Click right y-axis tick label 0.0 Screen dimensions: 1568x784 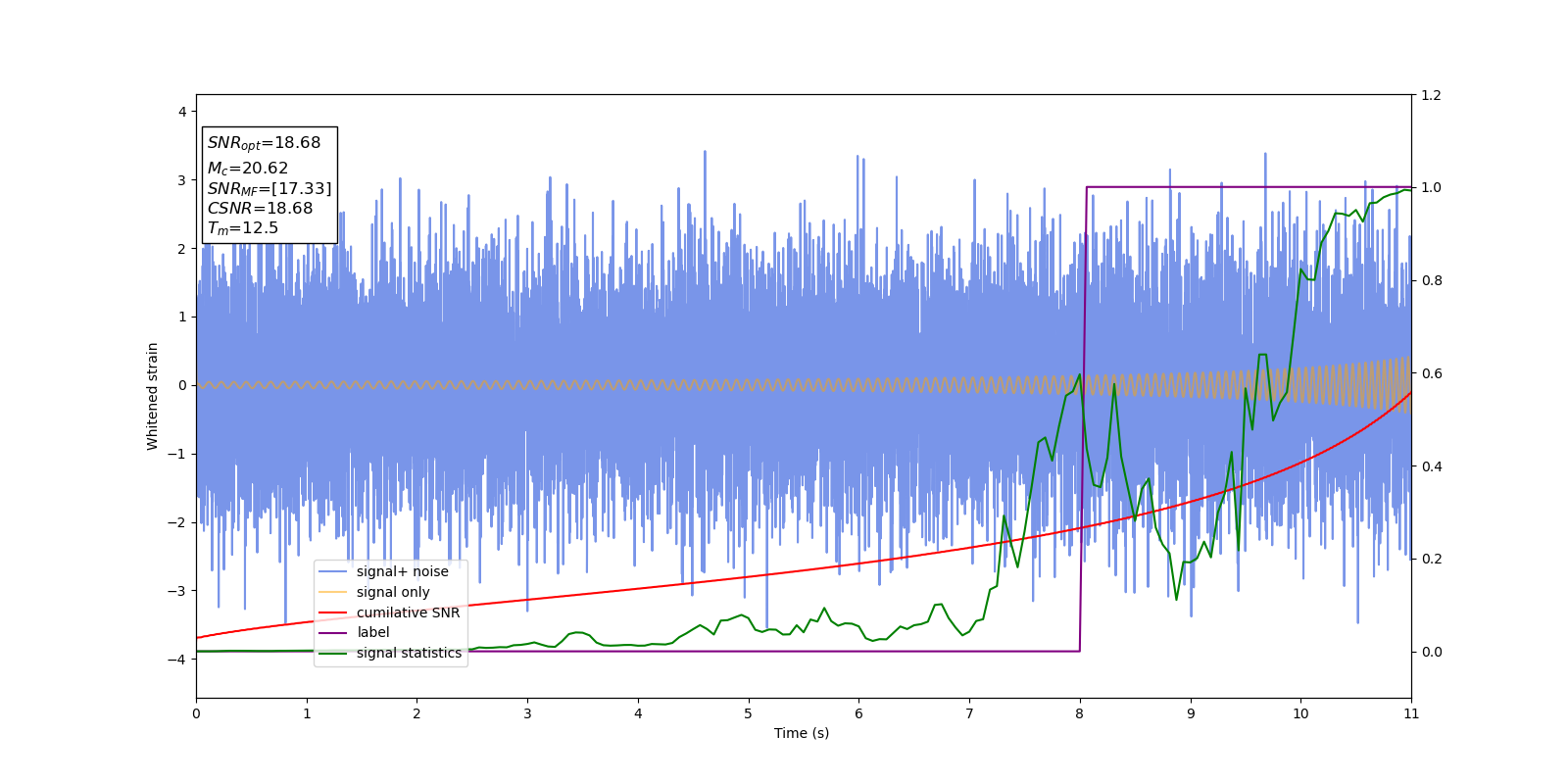pos(1432,652)
